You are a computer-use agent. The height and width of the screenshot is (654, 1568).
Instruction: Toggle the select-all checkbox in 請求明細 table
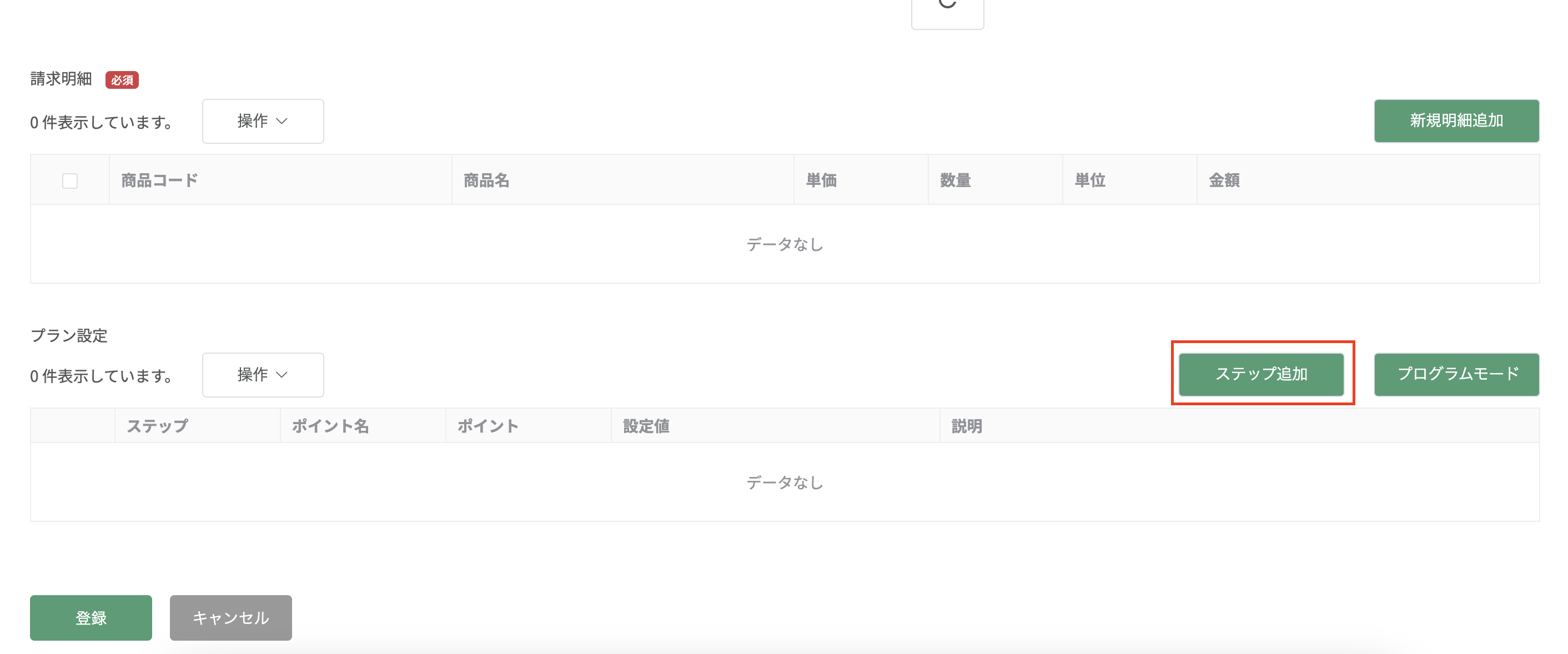(70, 180)
